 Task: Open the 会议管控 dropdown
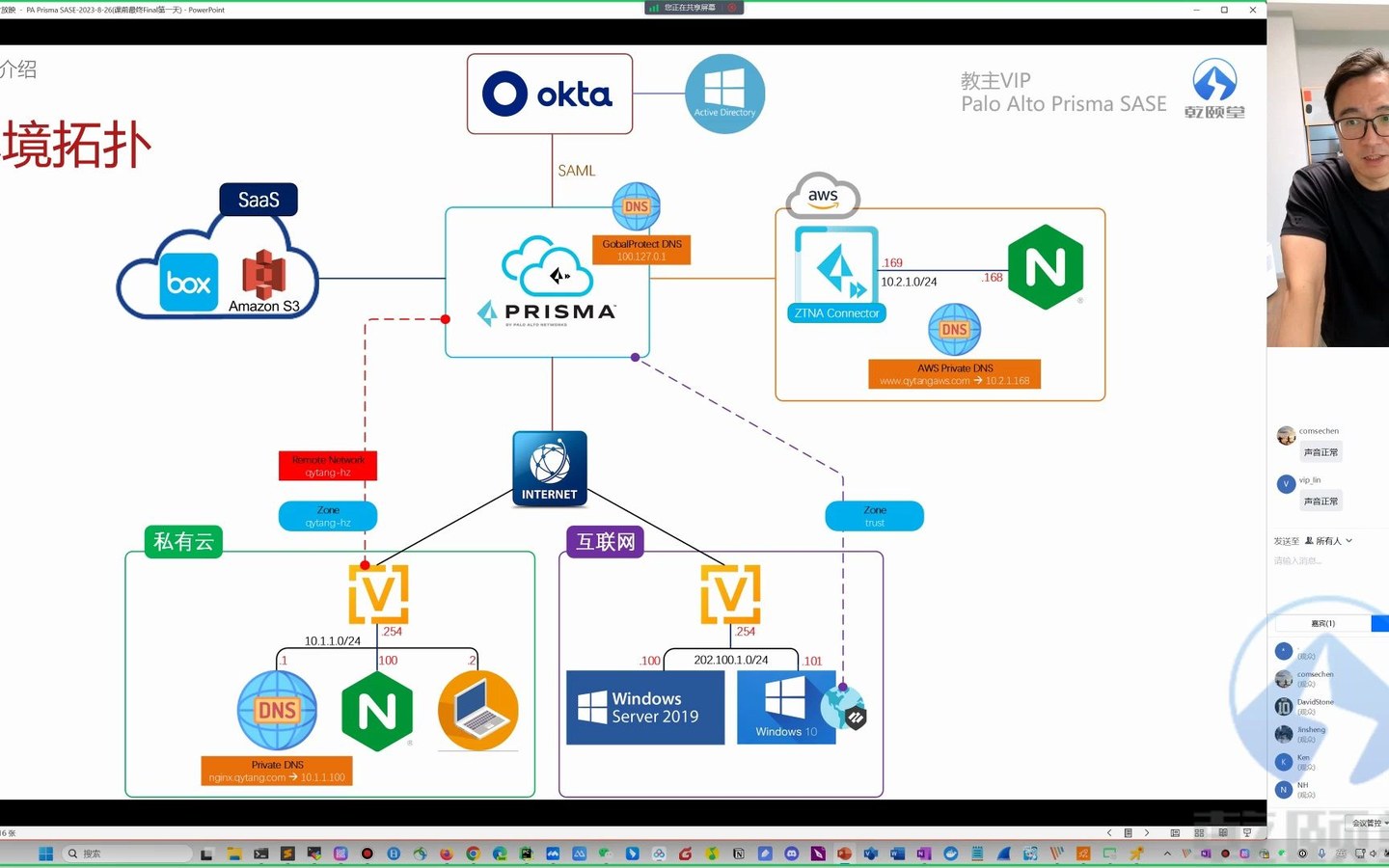pos(1369,823)
